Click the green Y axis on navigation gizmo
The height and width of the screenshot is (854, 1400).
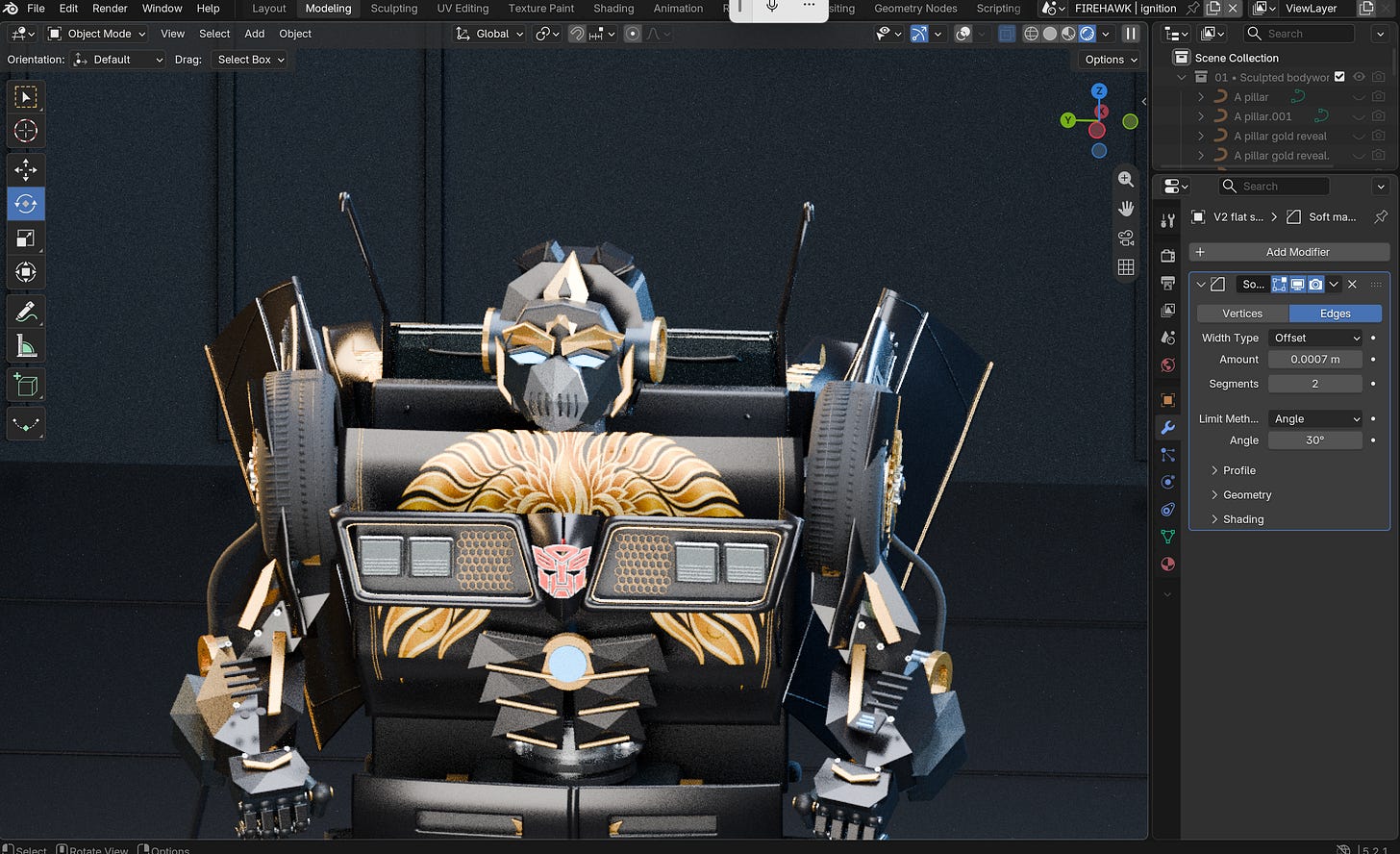(x=1068, y=120)
